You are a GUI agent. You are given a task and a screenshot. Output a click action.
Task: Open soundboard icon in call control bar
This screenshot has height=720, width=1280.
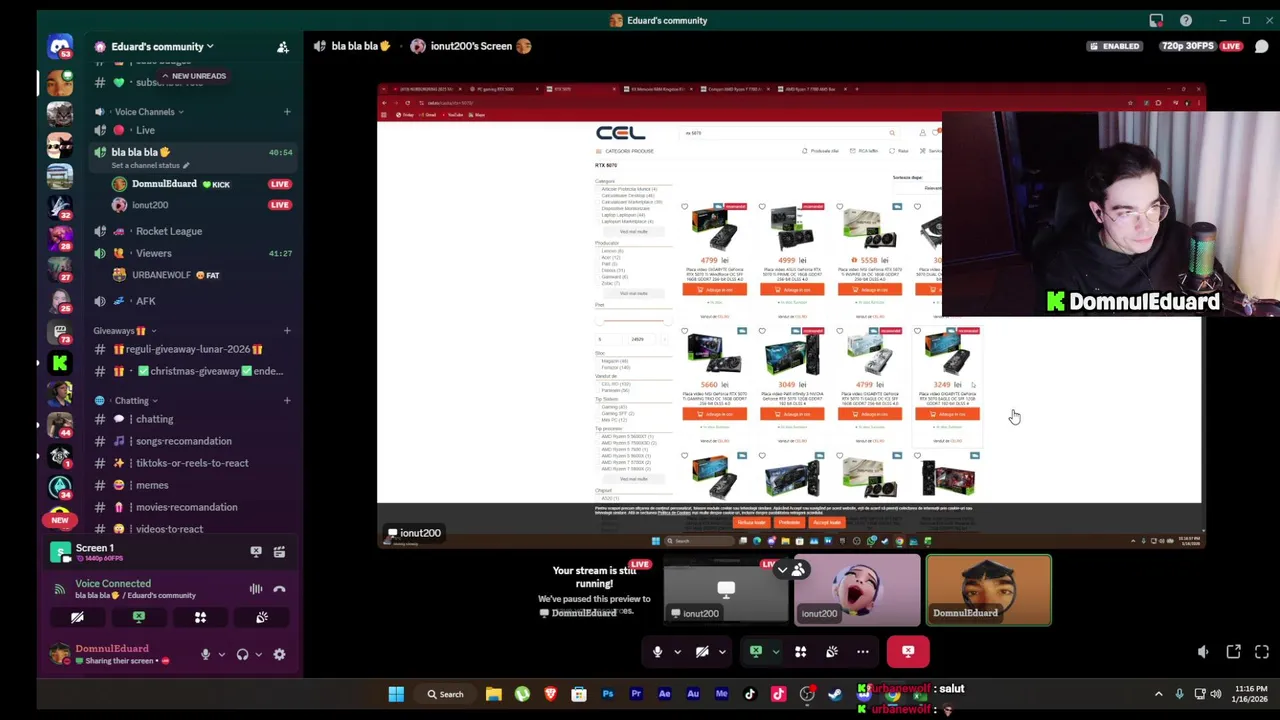831,652
